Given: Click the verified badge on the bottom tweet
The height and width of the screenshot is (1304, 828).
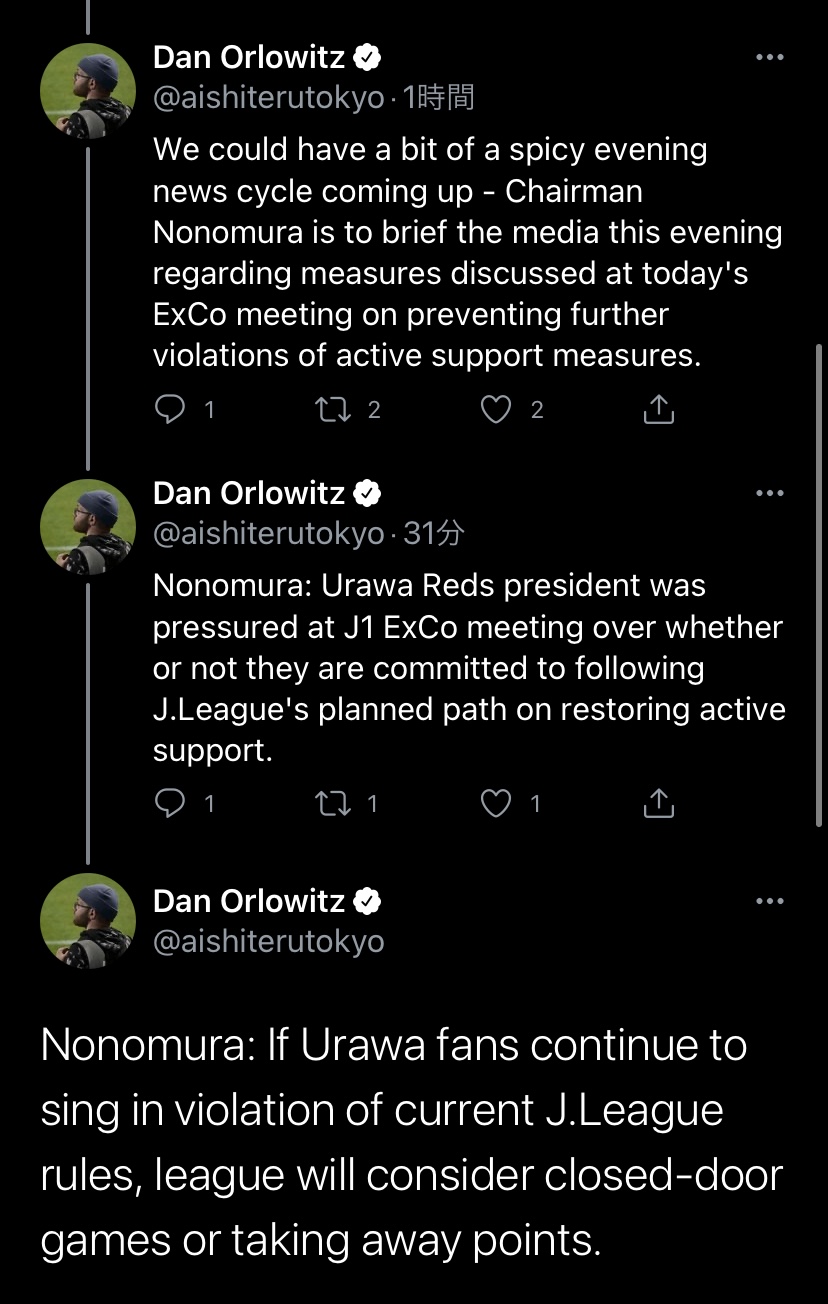Looking at the screenshot, I should tap(368, 901).
